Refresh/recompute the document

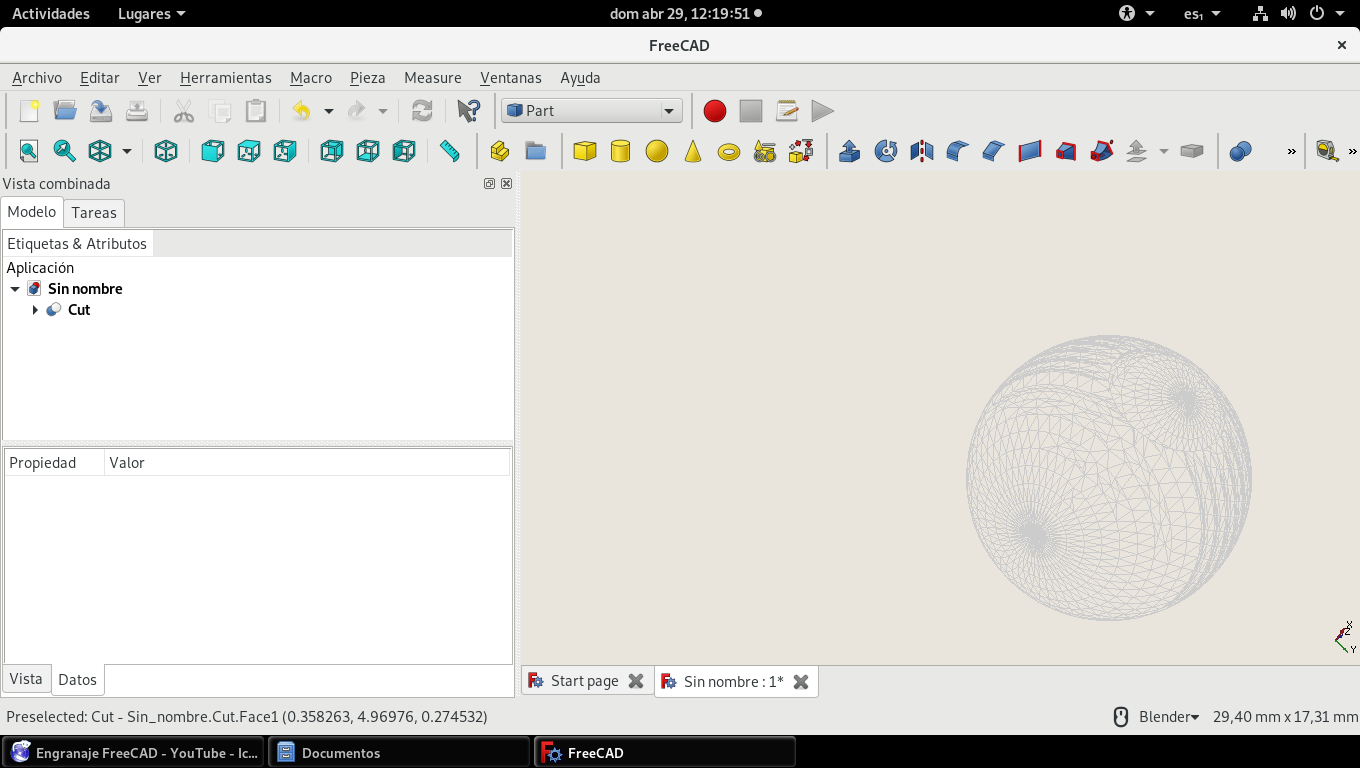pyautogui.click(x=422, y=111)
